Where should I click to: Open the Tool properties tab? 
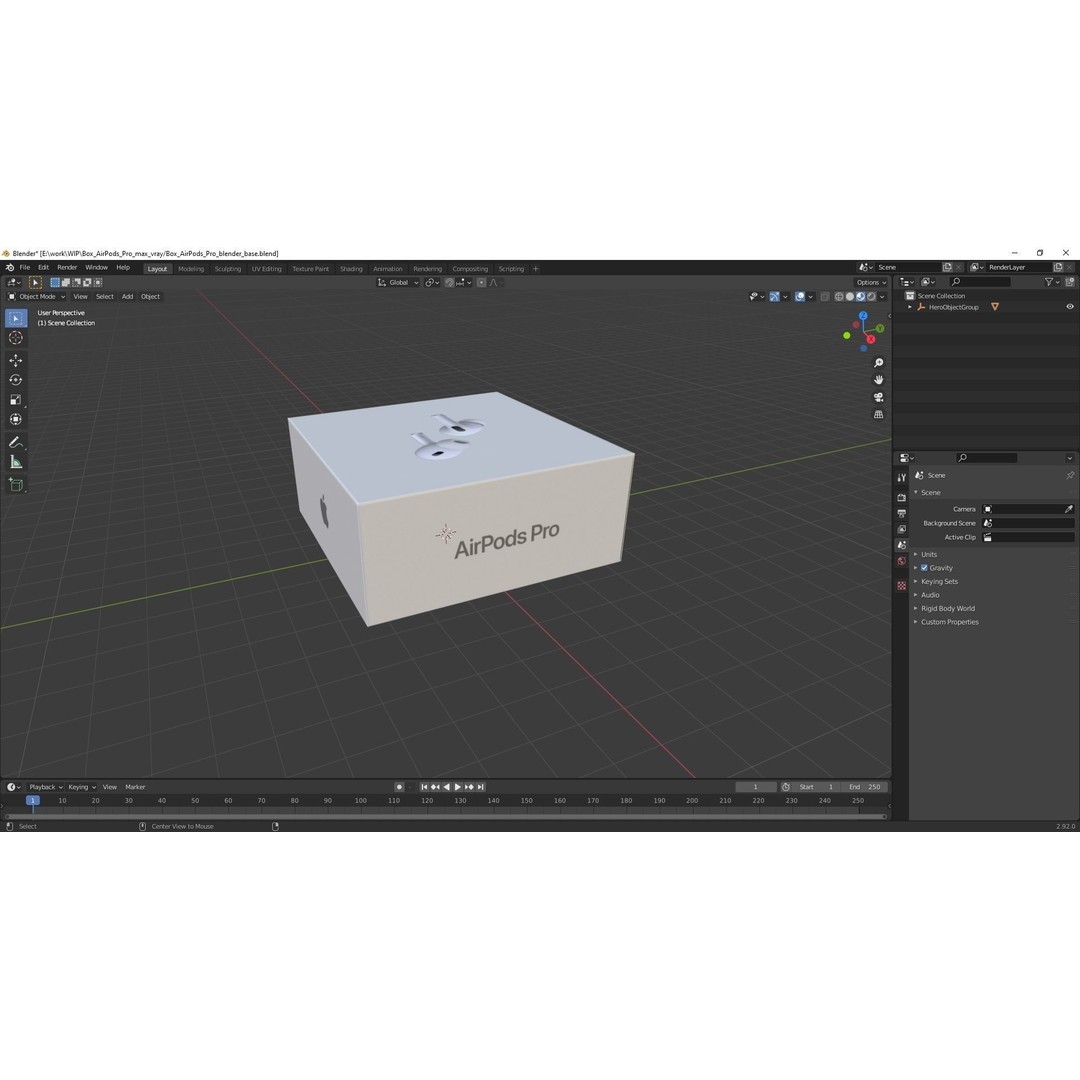(902, 477)
